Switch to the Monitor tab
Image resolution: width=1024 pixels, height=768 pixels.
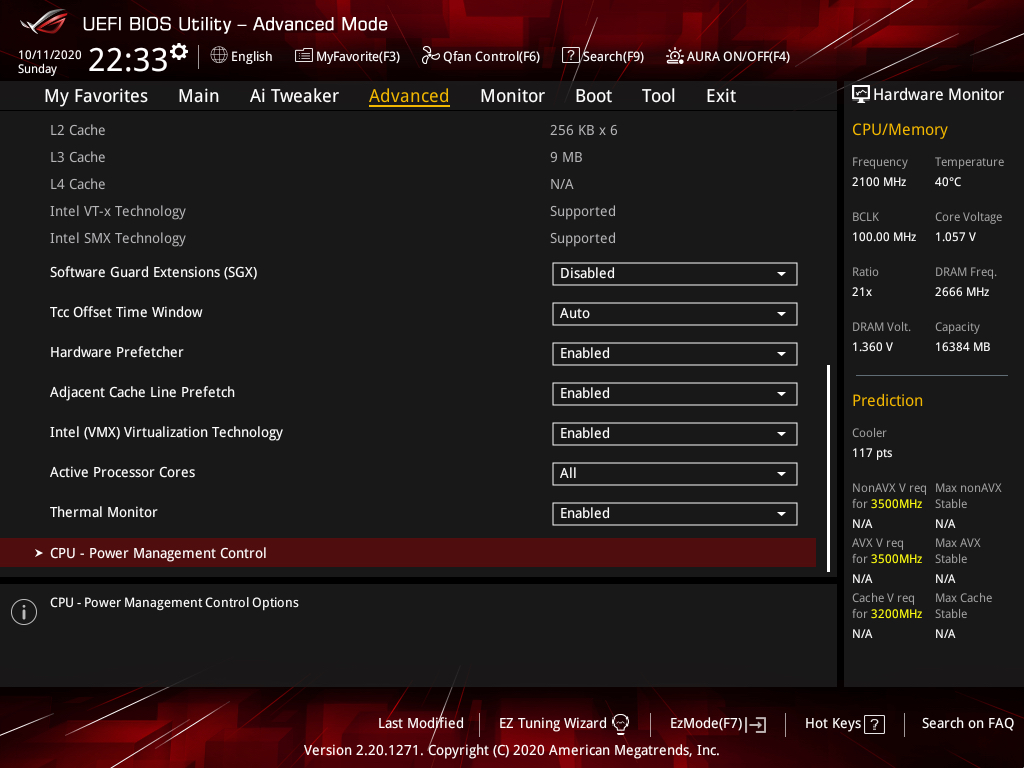point(512,96)
